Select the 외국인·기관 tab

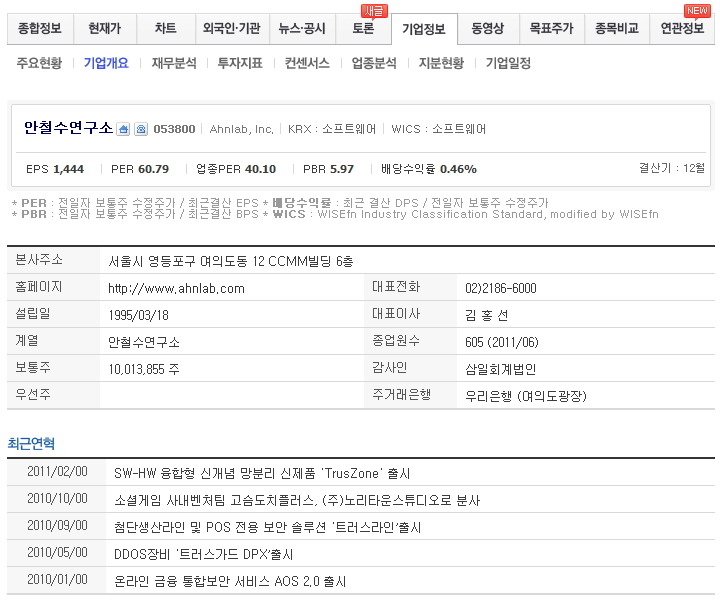pos(232,29)
